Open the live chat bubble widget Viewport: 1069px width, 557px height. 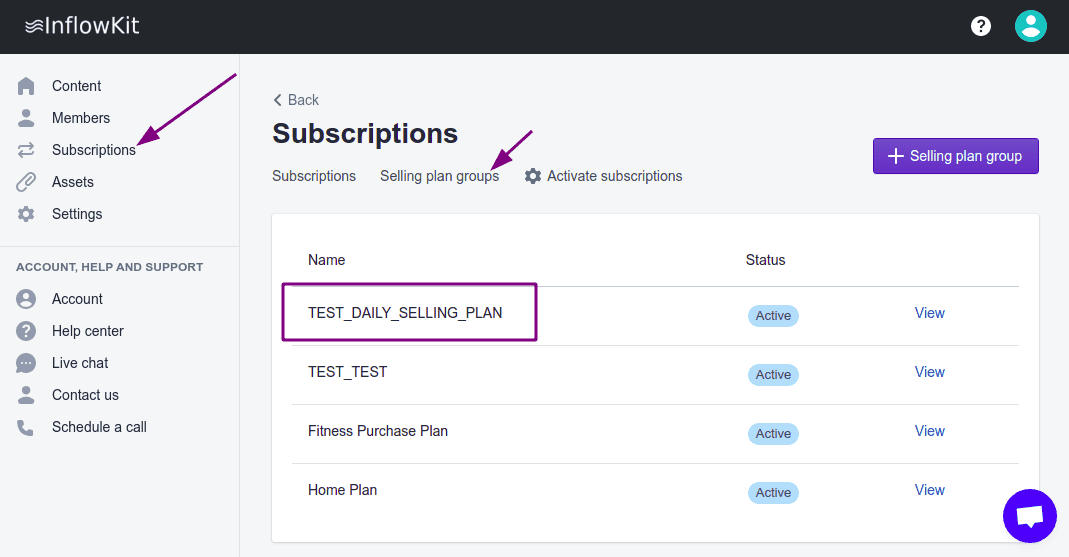pos(1029,516)
